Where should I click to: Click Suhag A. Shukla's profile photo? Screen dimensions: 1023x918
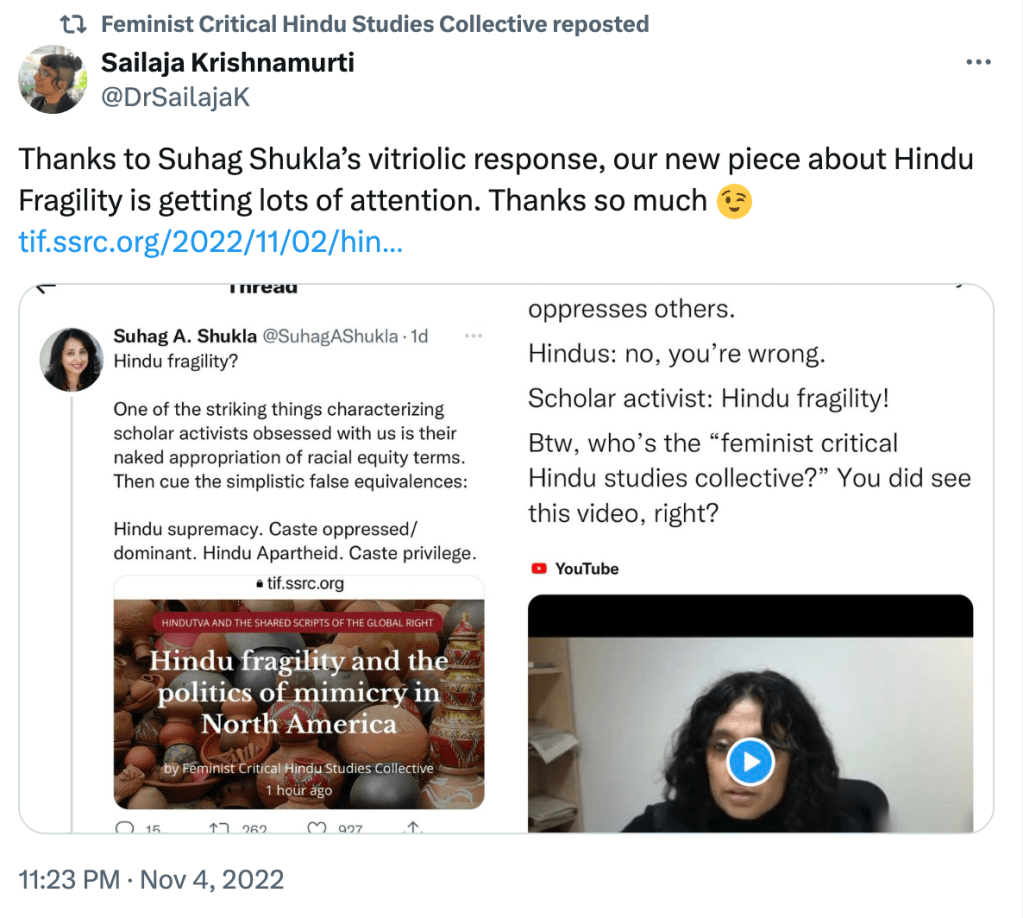pos(72,358)
